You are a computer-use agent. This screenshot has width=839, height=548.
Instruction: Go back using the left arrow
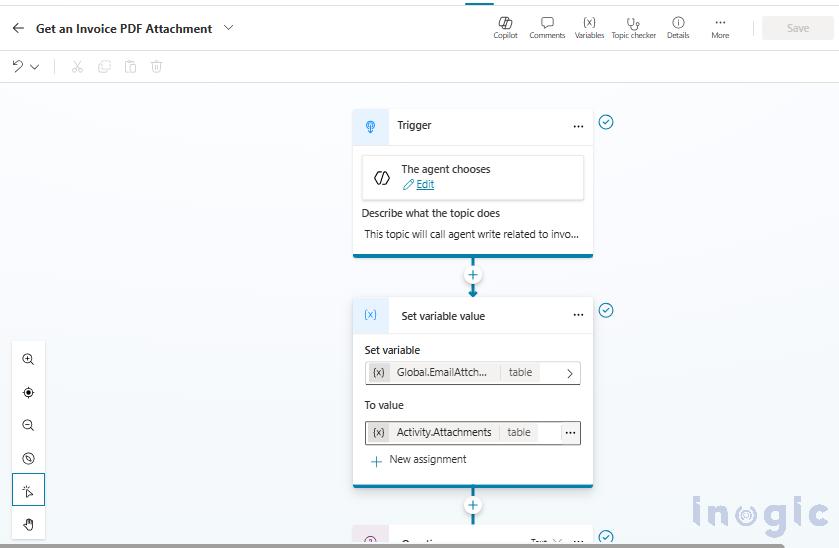(x=18, y=28)
